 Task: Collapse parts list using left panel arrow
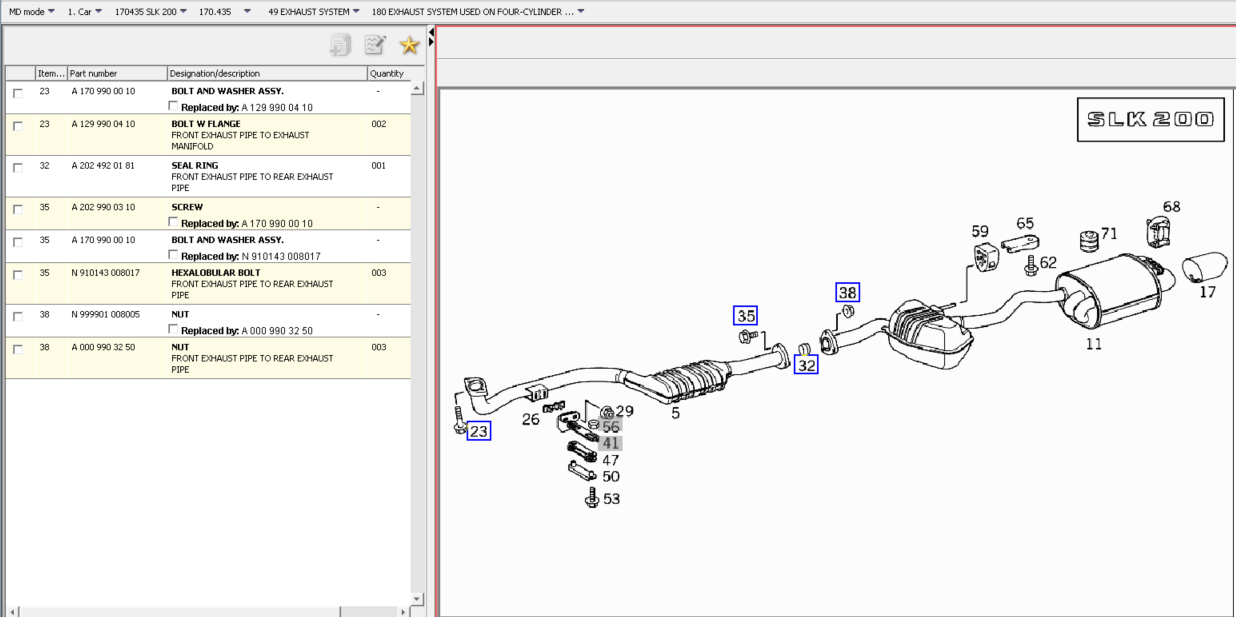tap(431, 32)
